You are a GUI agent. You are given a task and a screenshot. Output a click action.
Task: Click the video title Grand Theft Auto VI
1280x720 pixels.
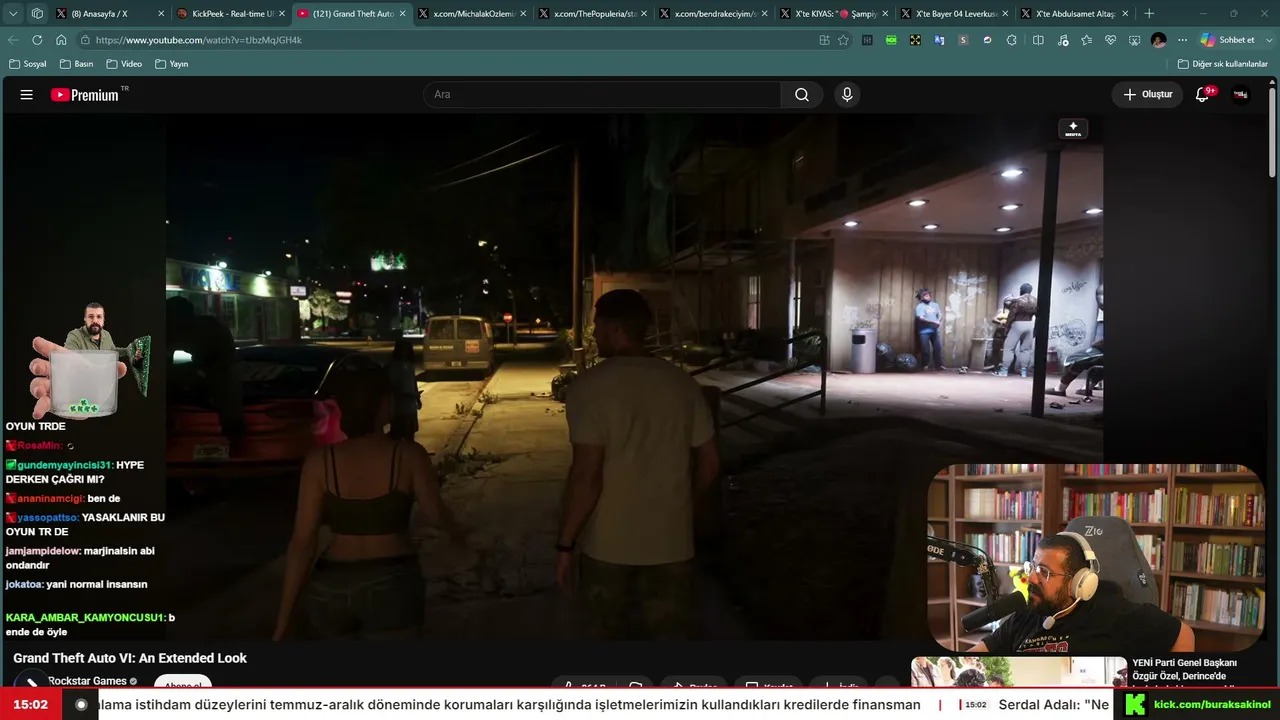(x=130, y=658)
